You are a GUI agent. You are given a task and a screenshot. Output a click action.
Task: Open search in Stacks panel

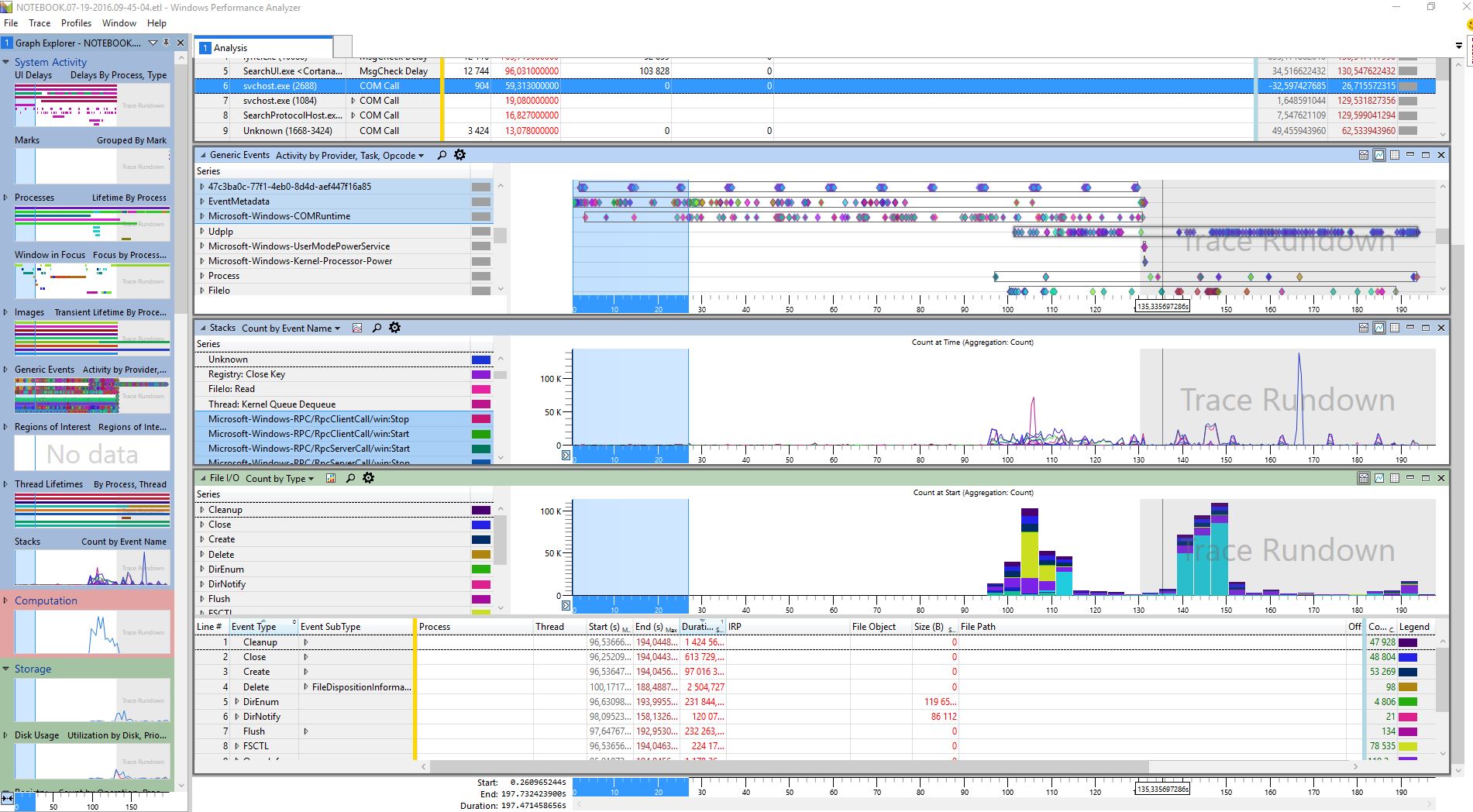(x=377, y=328)
